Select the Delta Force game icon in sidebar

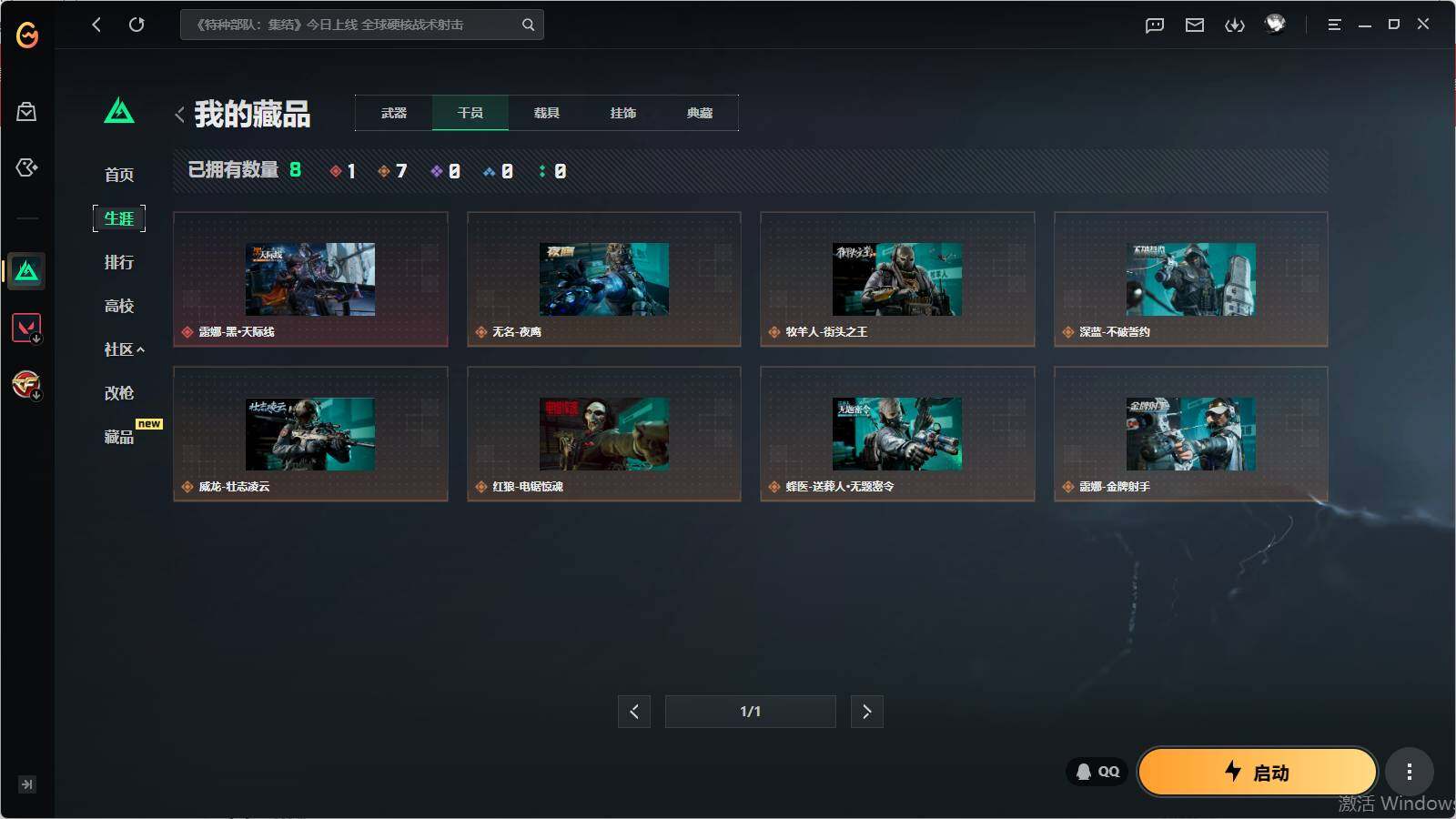(26, 271)
